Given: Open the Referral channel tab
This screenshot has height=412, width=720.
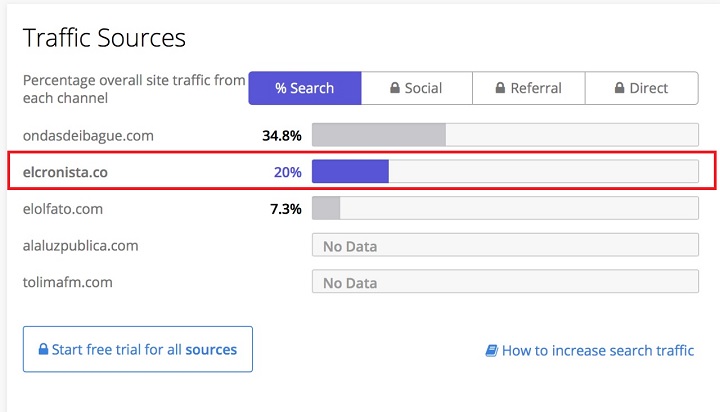Looking at the screenshot, I should [x=528, y=88].
